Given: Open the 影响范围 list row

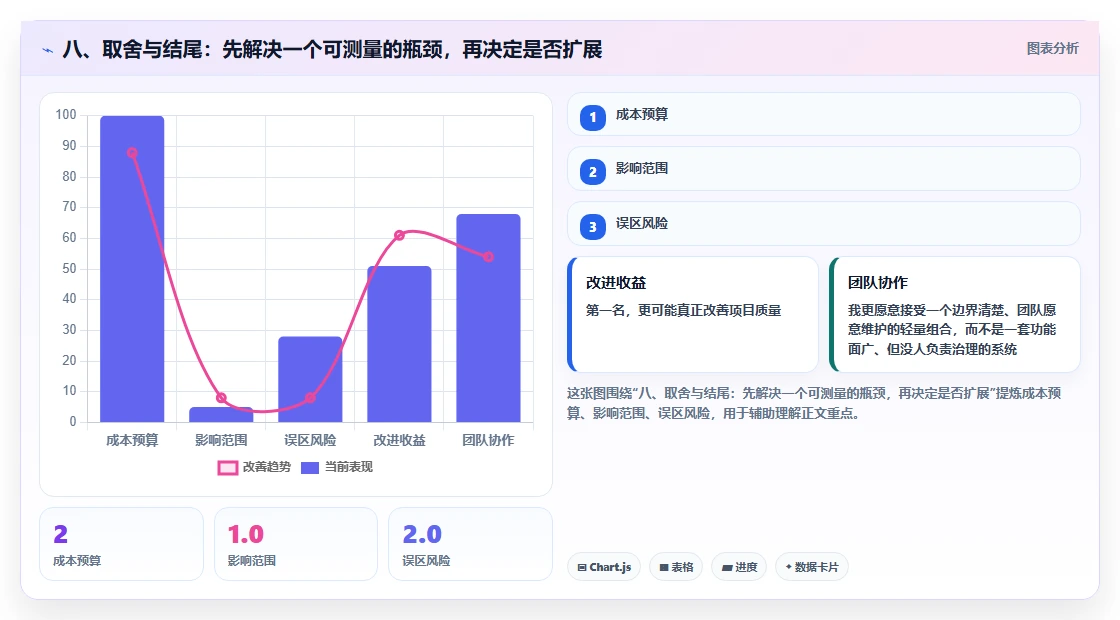Looking at the screenshot, I should (x=824, y=169).
